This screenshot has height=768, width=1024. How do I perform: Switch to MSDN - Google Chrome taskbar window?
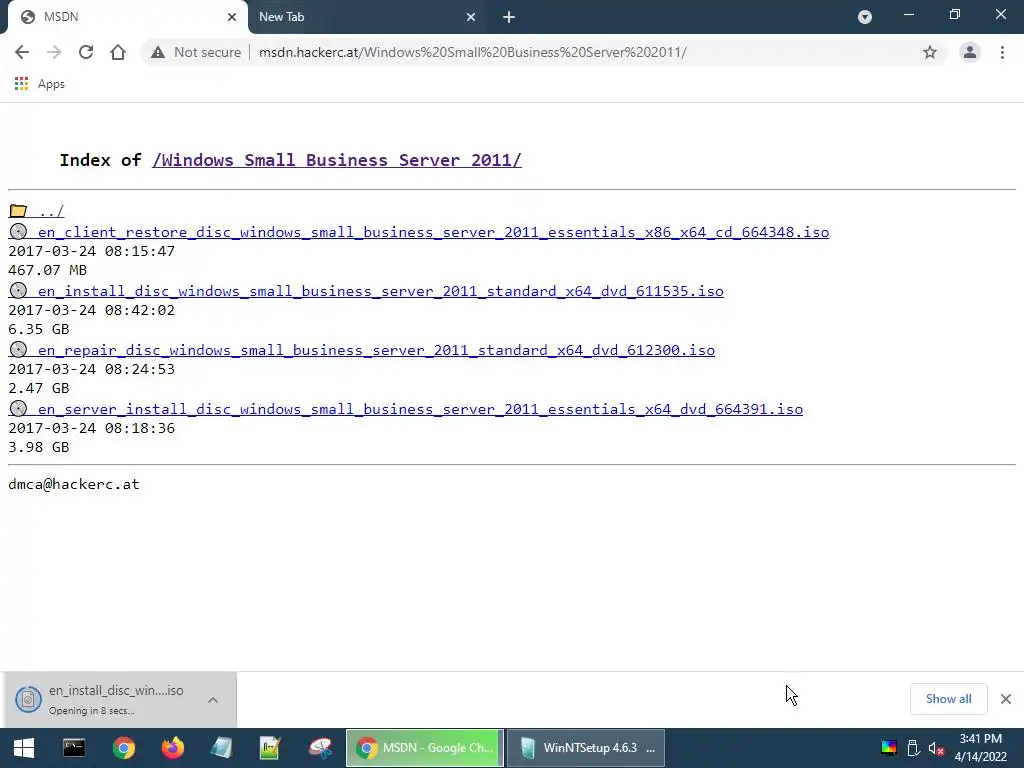pyautogui.click(x=424, y=748)
